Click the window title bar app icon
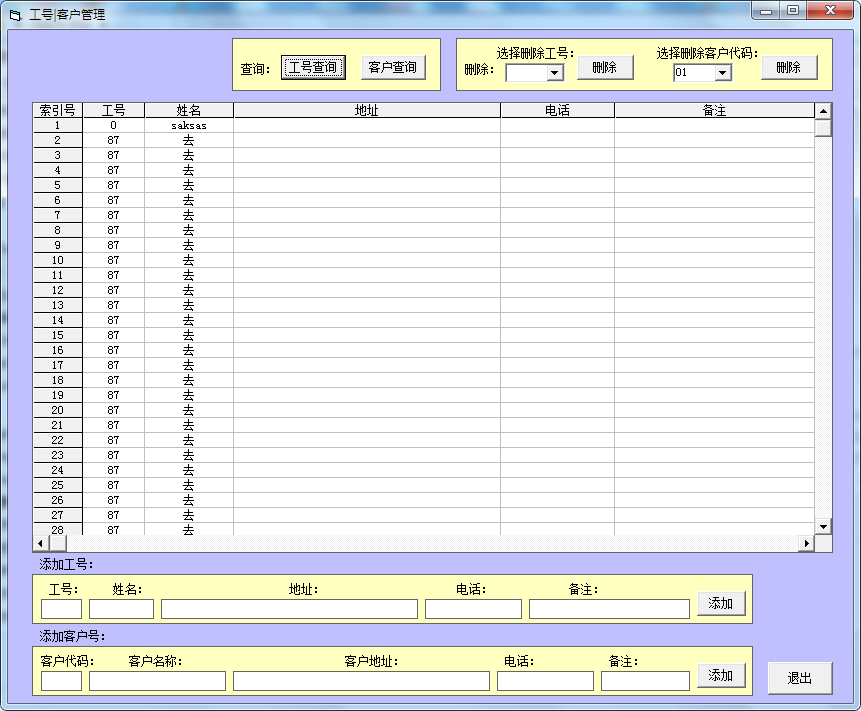Viewport: 861px width, 711px height. click(15, 15)
